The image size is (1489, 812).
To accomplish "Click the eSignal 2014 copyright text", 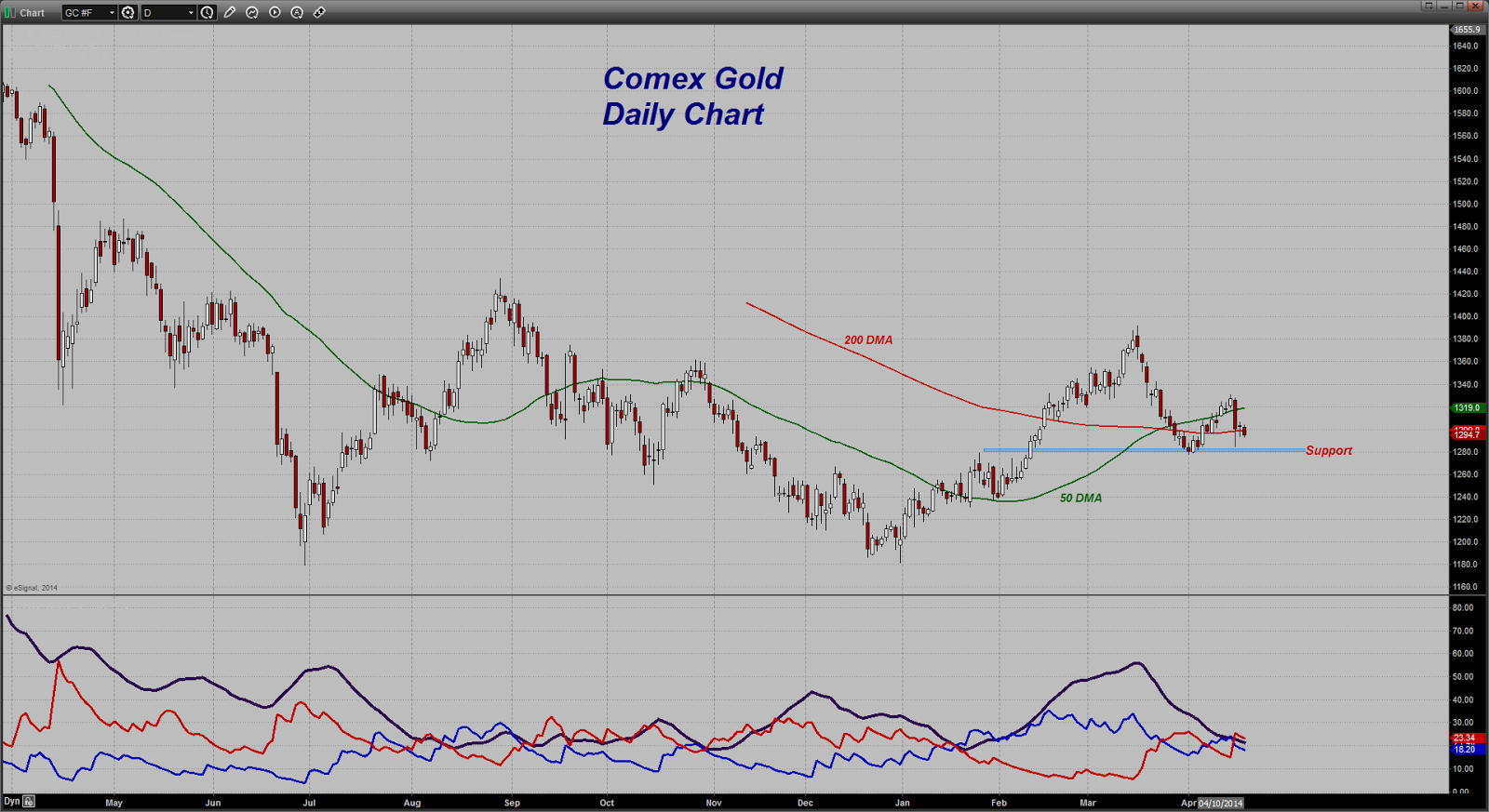I will (33, 588).
